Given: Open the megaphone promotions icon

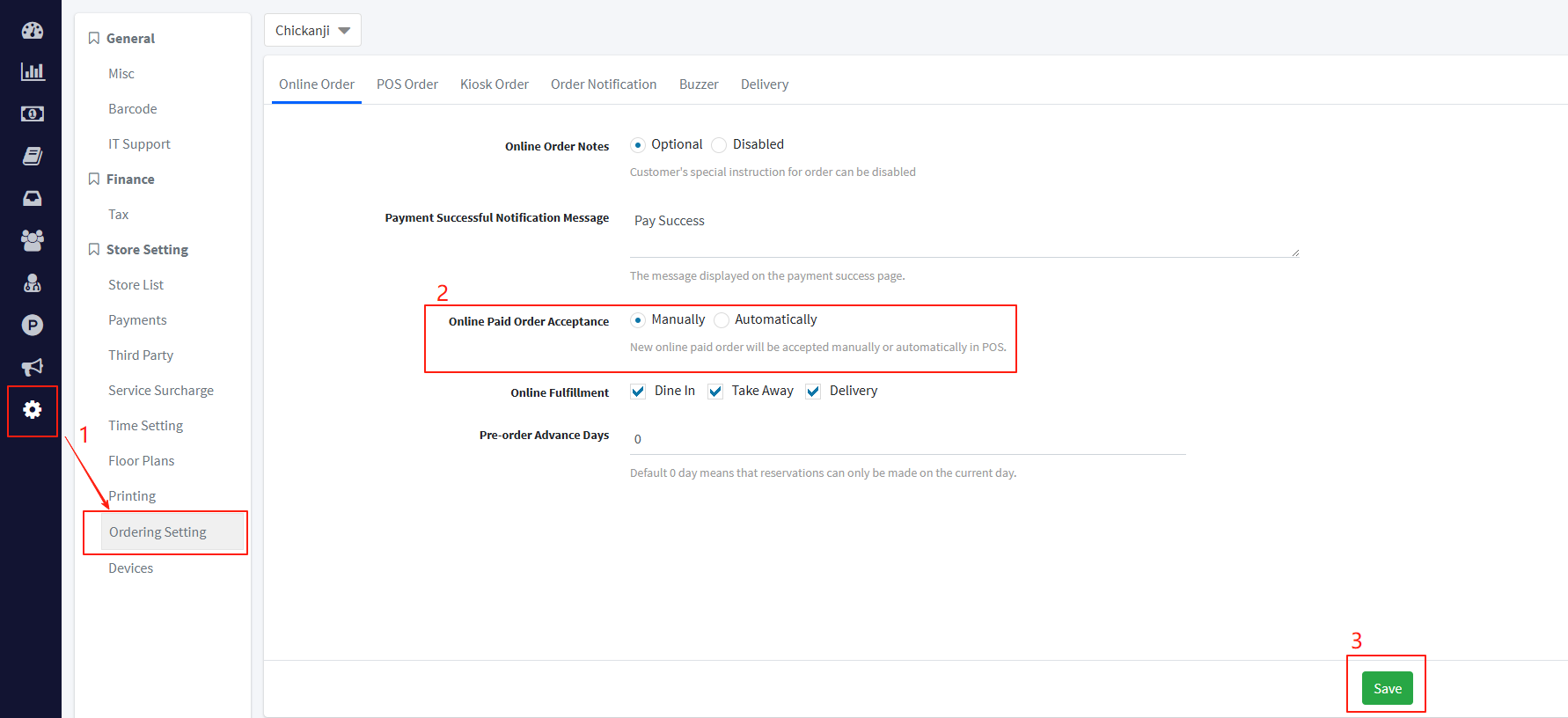Looking at the screenshot, I should [33, 367].
